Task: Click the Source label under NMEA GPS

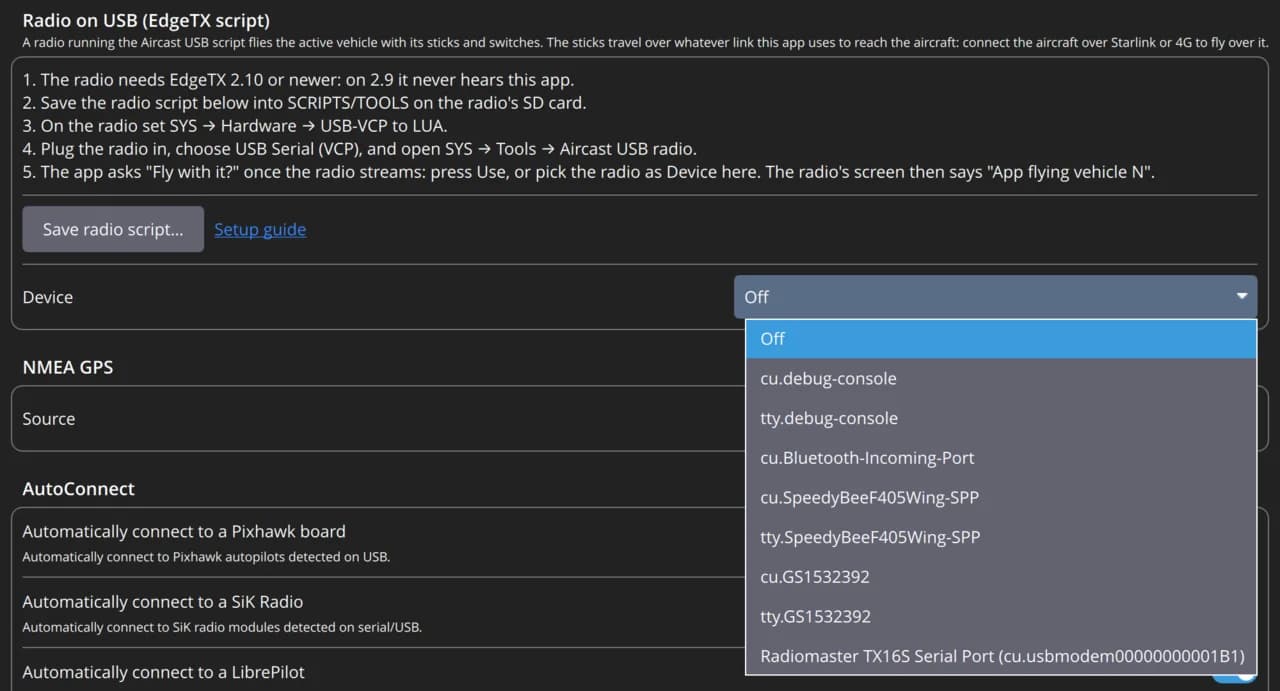Action: pyautogui.click(x=48, y=419)
